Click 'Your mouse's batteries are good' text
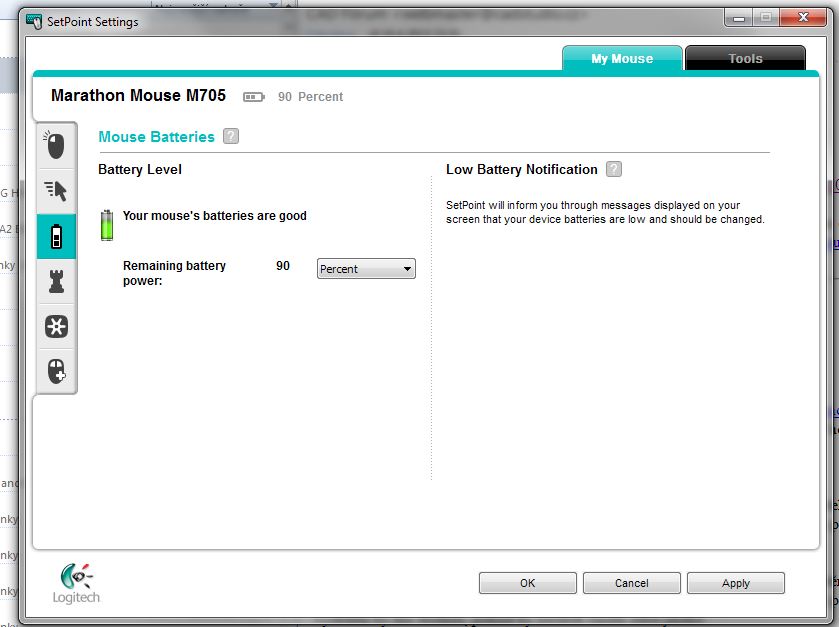Image resolution: width=839 pixels, height=627 pixels. point(215,216)
